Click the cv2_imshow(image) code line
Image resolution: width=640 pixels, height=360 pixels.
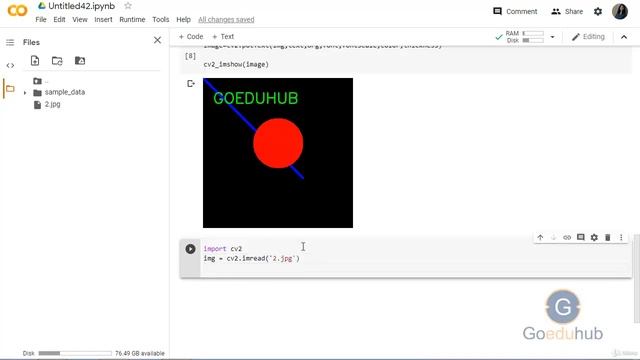click(x=236, y=64)
